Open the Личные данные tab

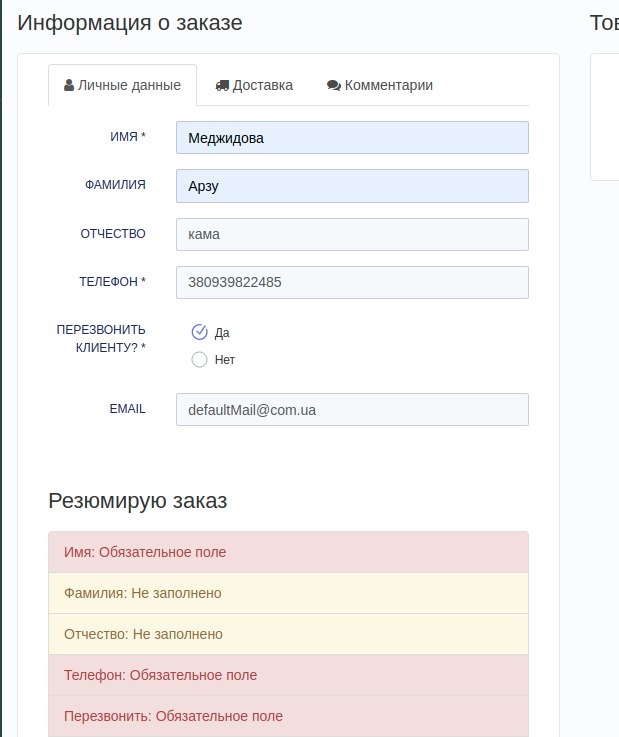[122, 85]
